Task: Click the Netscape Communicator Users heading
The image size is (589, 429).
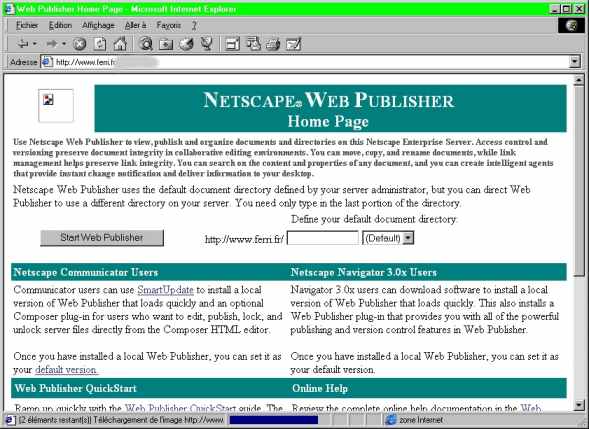Action: tap(86, 272)
